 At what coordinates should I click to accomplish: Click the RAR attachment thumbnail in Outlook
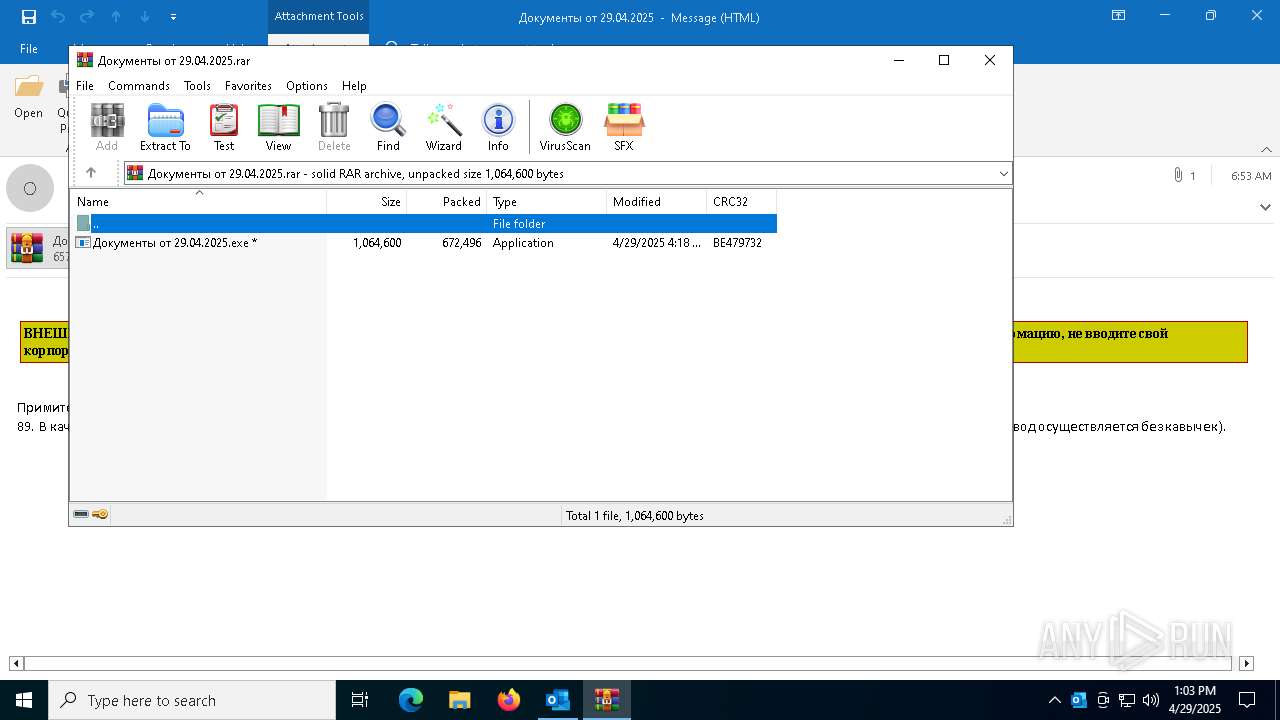point(27,248)
